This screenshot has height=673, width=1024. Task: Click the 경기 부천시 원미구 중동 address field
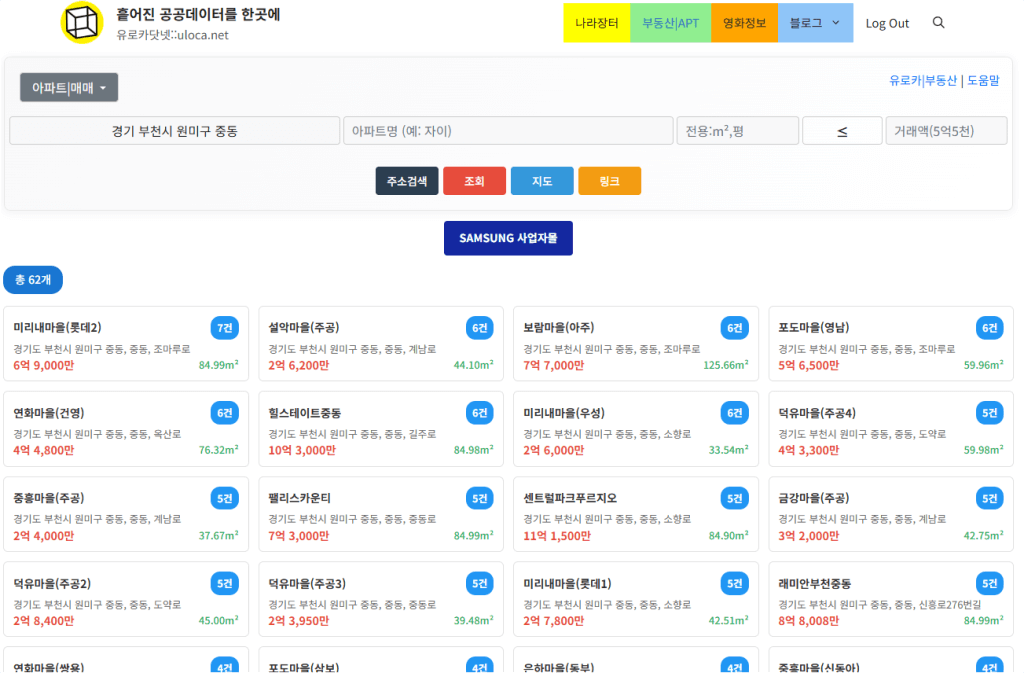point(174,131)
